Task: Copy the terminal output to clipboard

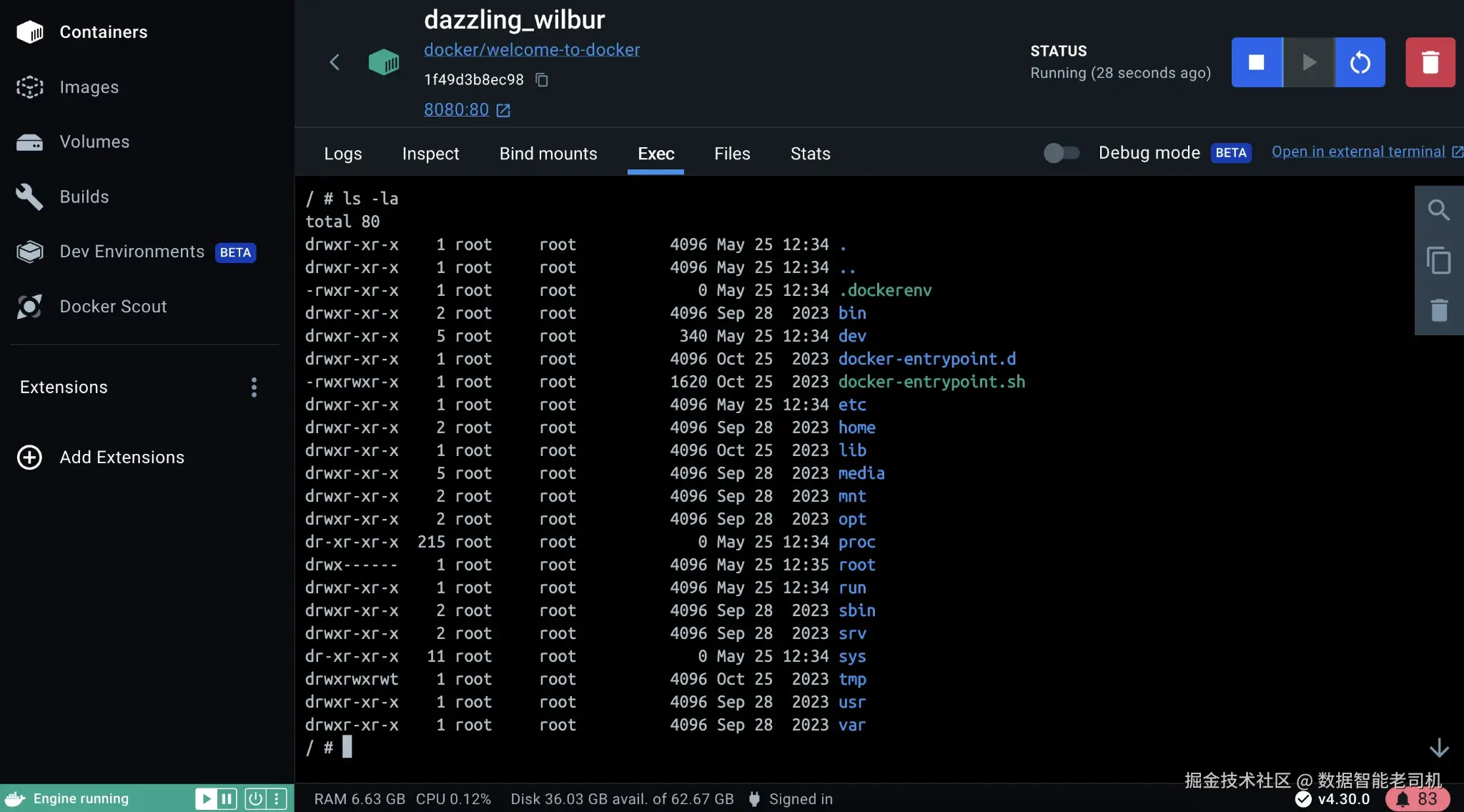Action: [1439, 260]
